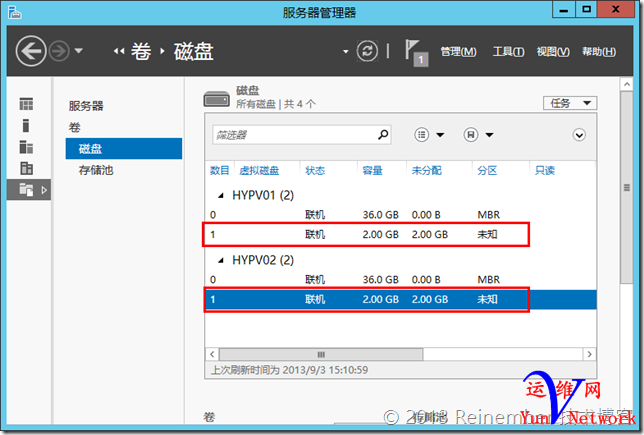
Task: Click the 磁盘 breadcrumb title
Action: (x=193, y=51)
